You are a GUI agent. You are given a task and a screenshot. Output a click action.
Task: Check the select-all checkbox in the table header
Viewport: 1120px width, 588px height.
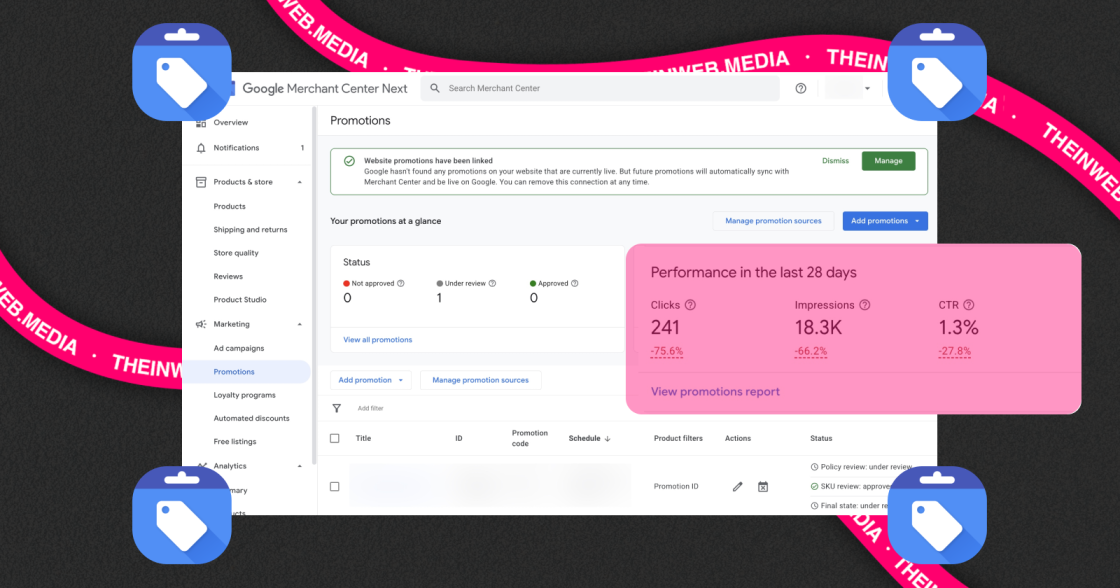[336, 437]
